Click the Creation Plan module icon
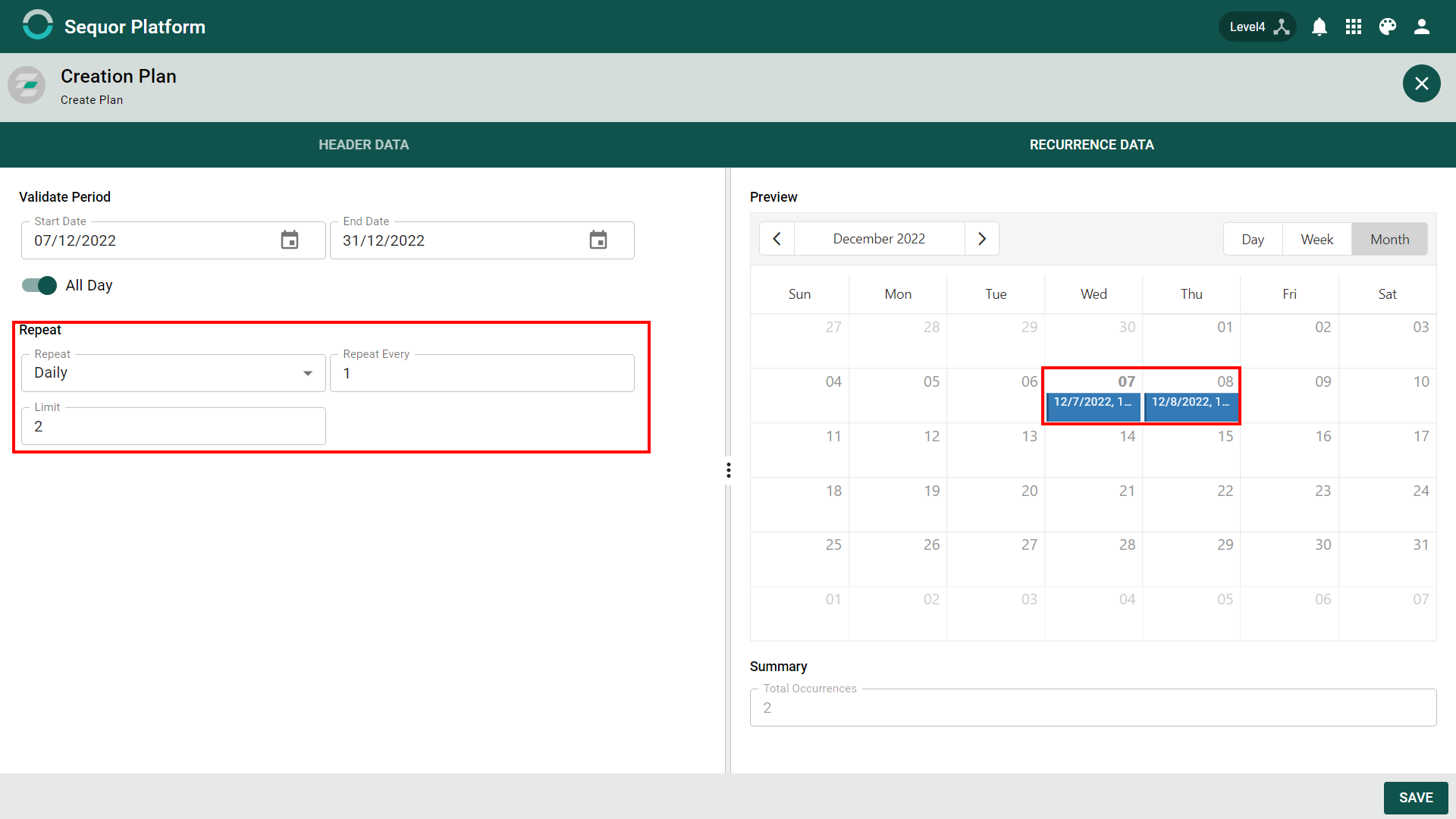The image size is (1456, 819). click(x=27, y=84)
